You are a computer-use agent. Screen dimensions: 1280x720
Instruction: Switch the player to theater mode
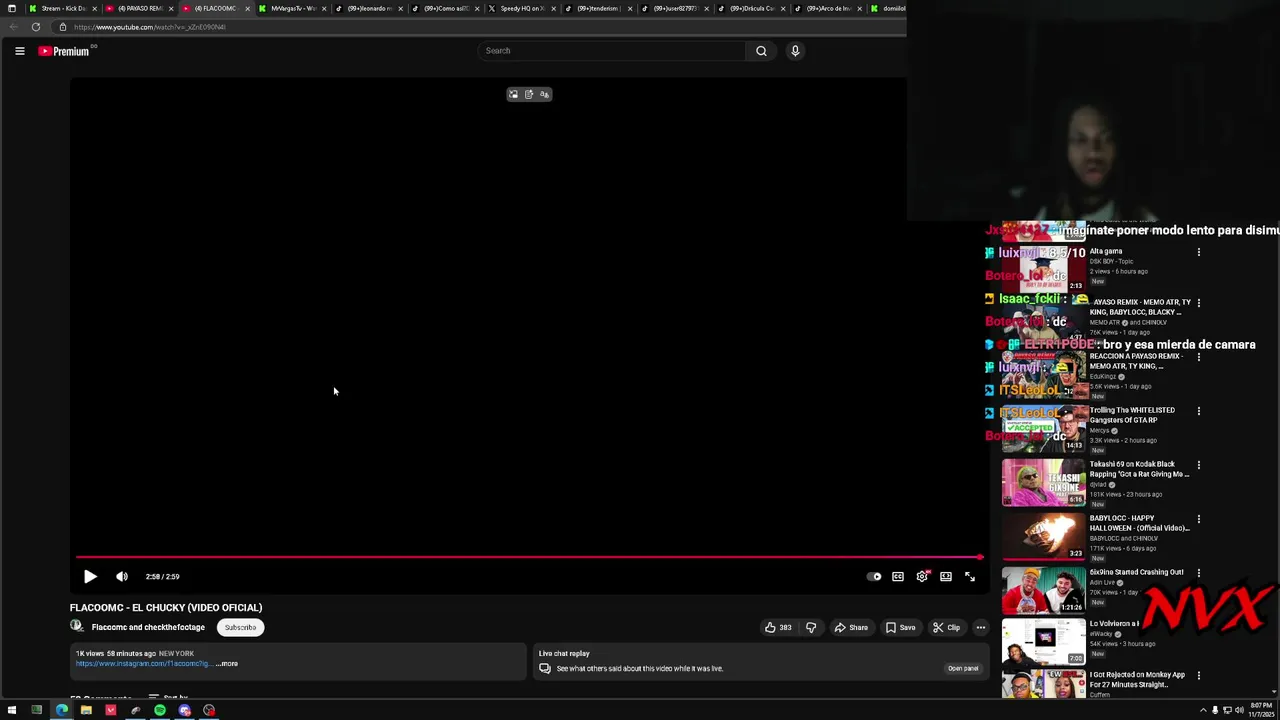(946, 576)
